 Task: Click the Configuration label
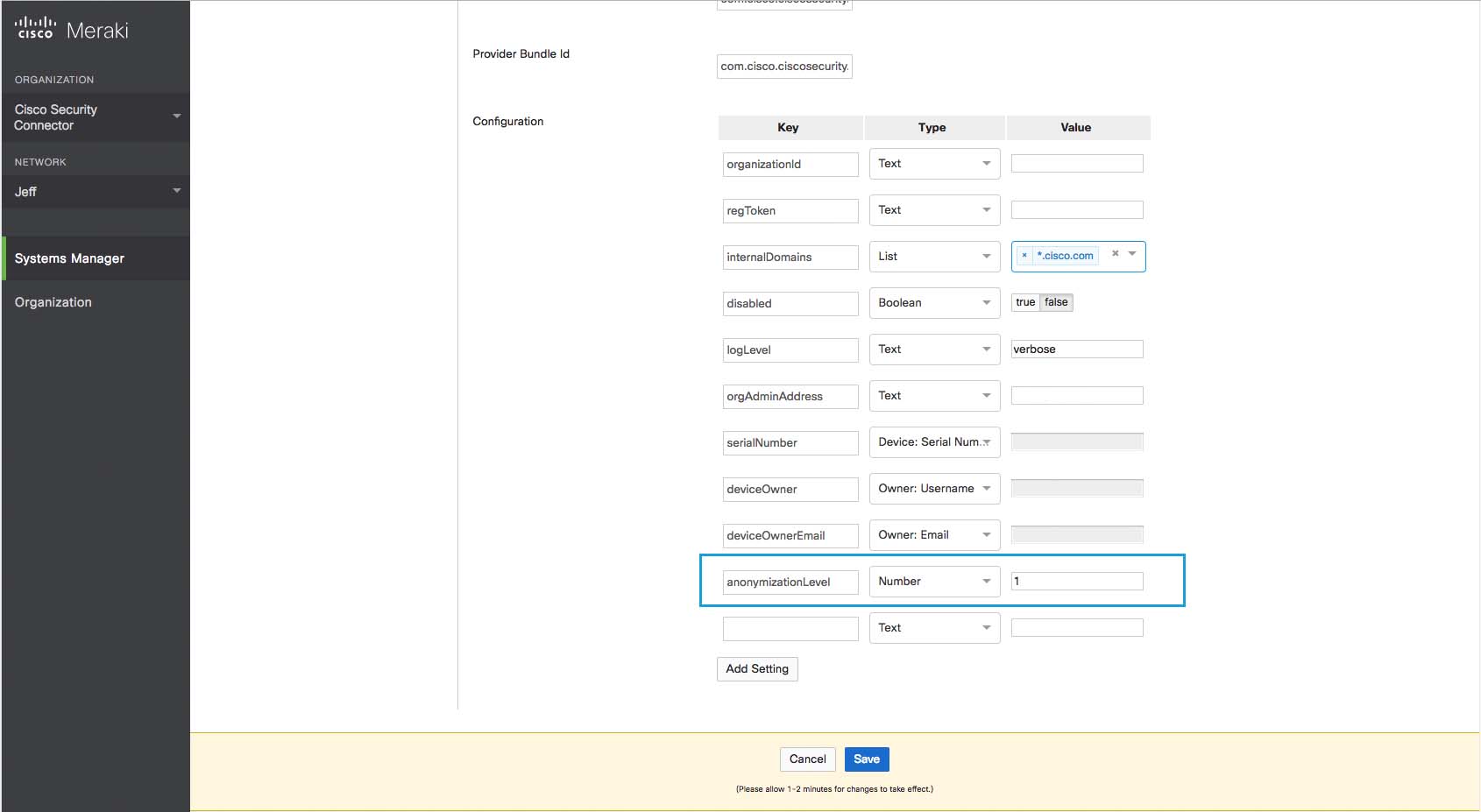[508, 122]
